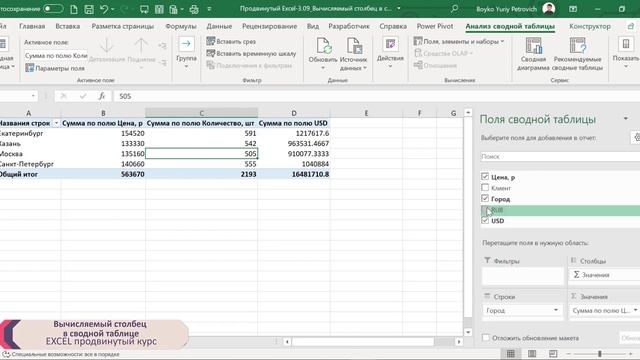Open the Данные tab
This screenshot has height=360, width=640.
pos(219,26)
